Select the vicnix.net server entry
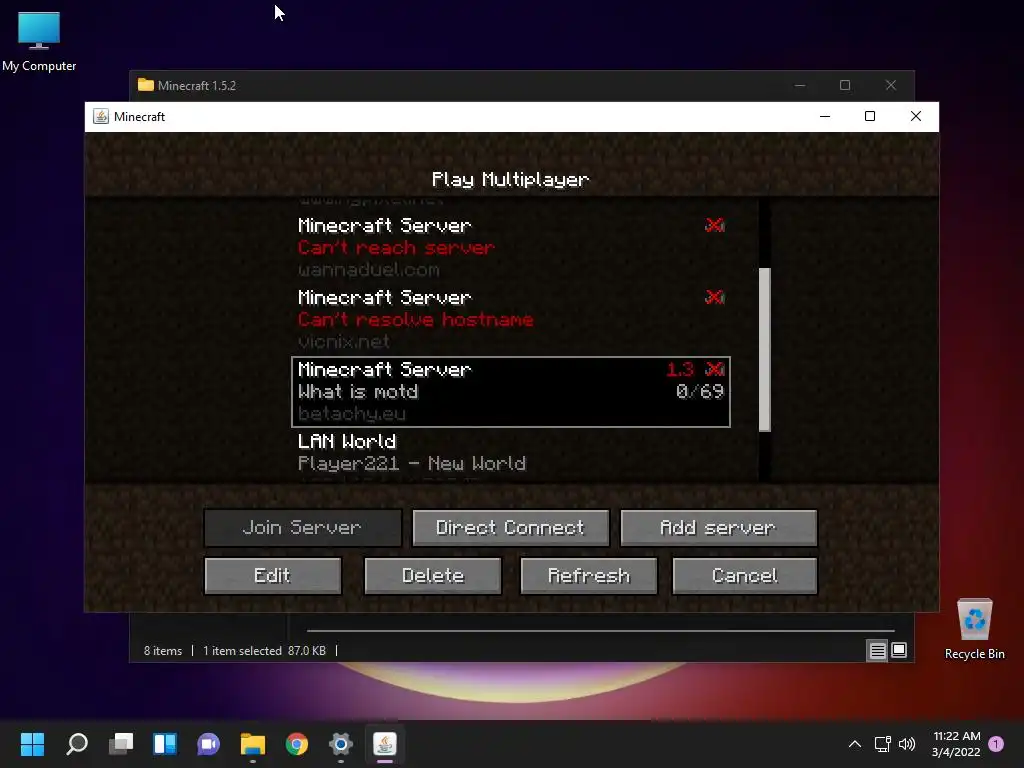Image resolution: width=1024 pixels, height=768 pixels. point(511,319)
